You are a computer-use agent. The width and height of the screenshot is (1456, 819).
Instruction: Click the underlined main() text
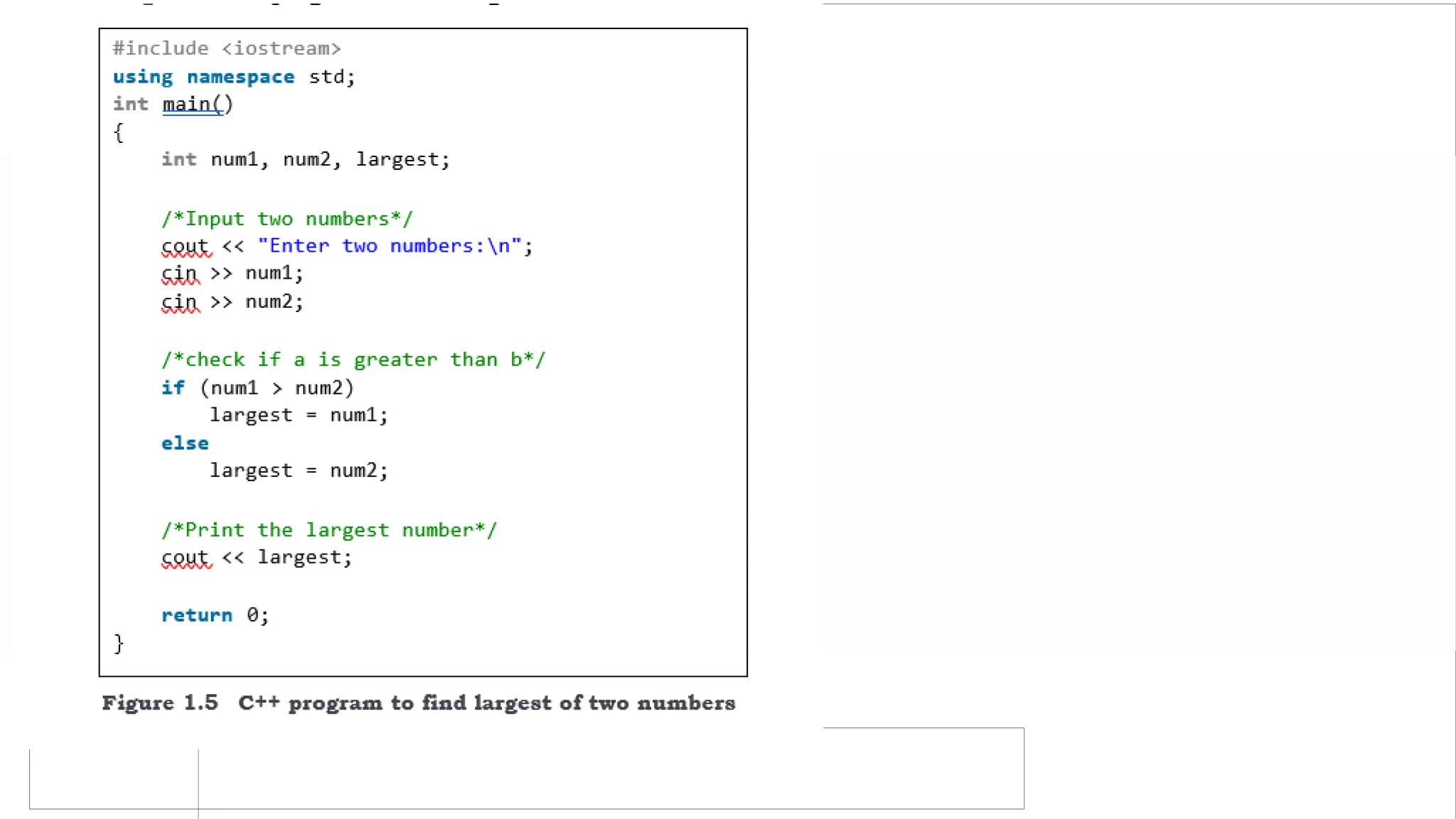pos(197,105)
